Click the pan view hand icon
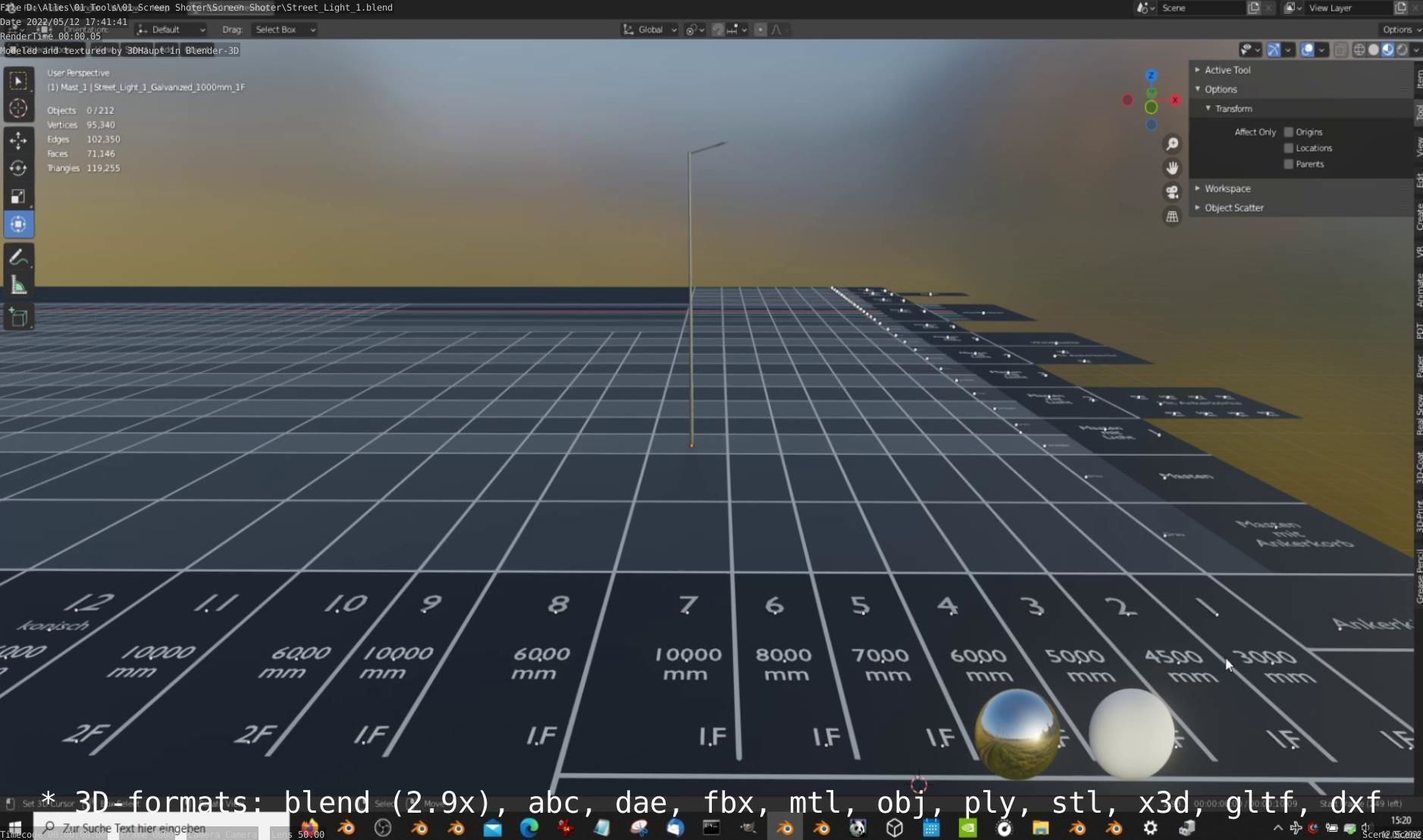The height and width of the screenshot is (840, 1423). coord(1172,168)
